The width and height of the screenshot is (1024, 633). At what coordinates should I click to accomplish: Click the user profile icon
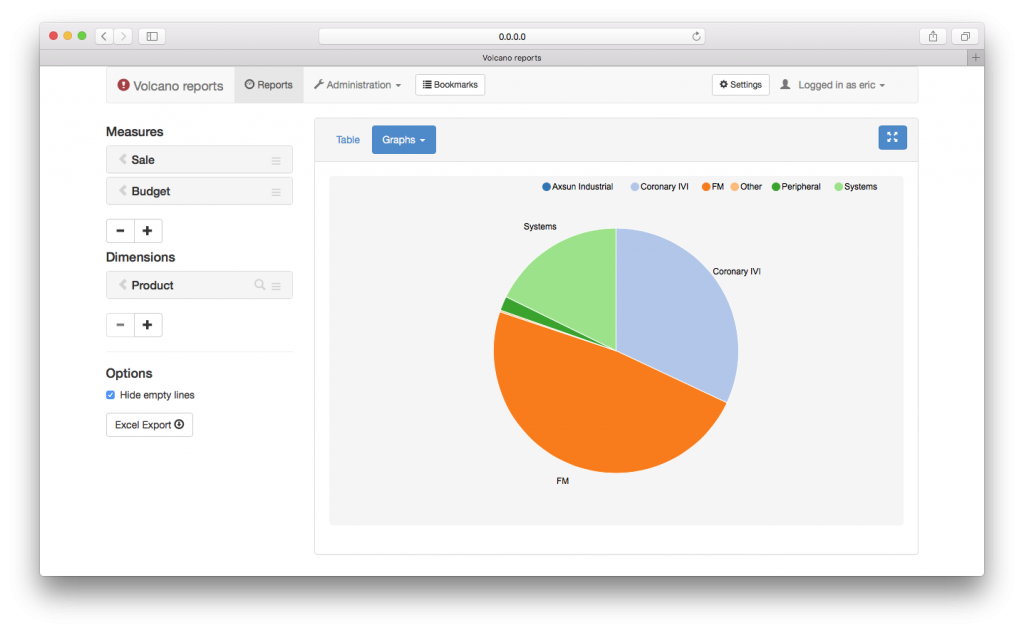click(786, 84)
